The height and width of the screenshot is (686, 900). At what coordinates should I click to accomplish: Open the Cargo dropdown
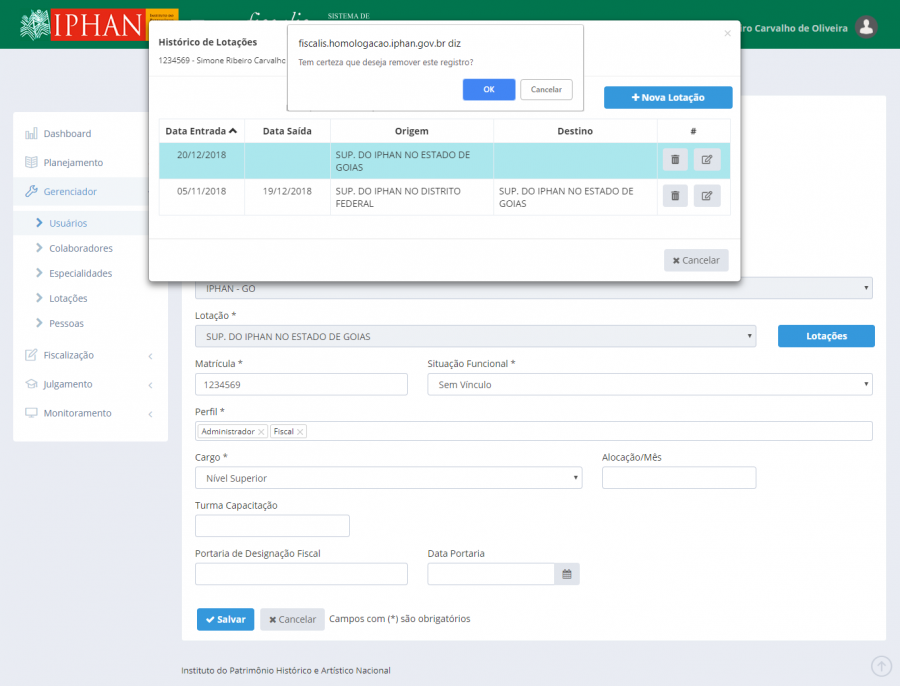[388, 478]
